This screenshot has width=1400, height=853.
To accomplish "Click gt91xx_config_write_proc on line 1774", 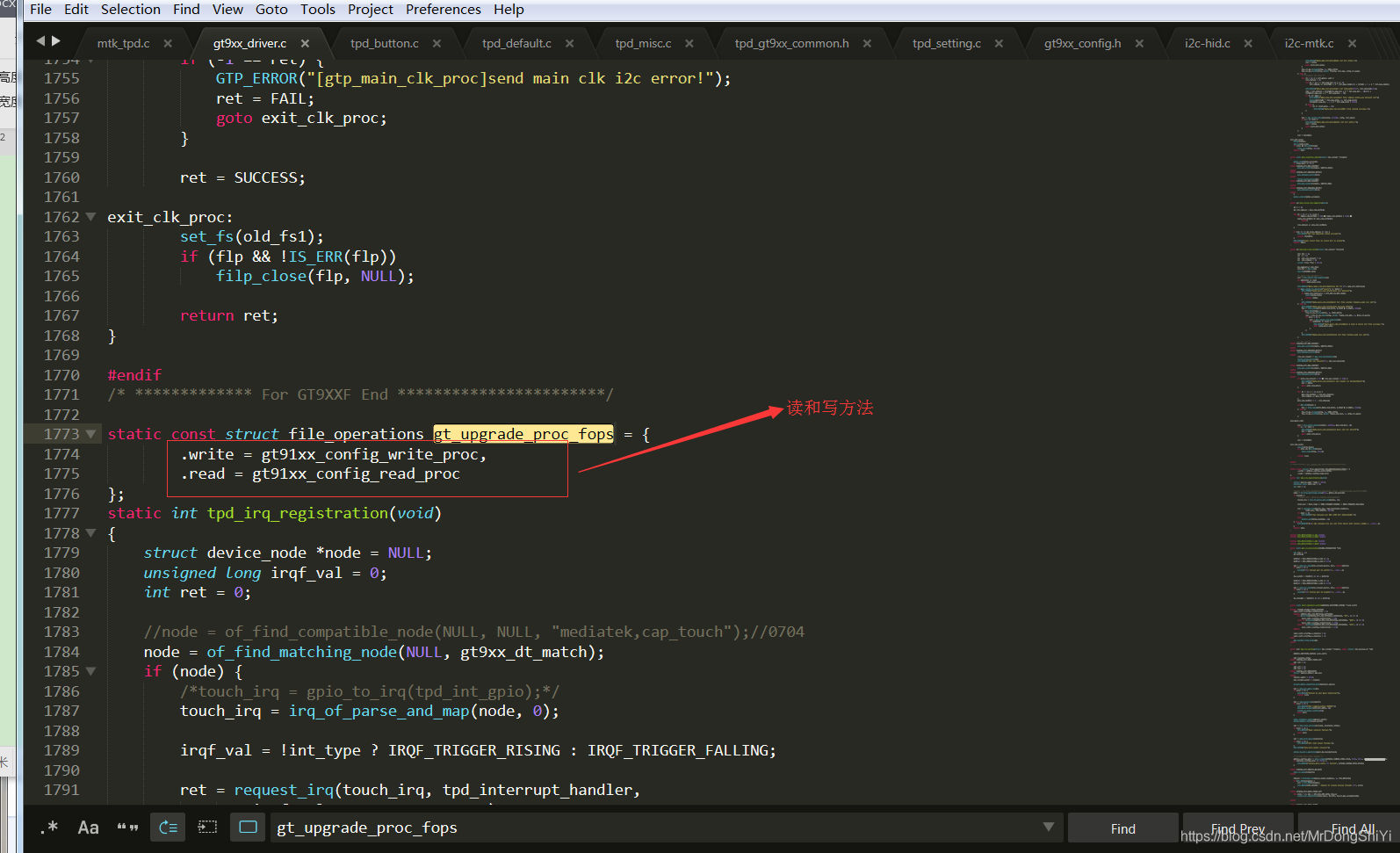I will (x=369, y=454).
